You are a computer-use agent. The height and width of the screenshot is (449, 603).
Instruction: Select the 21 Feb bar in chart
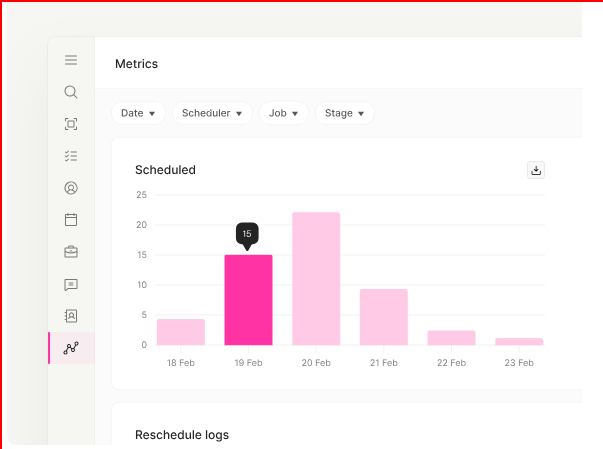pos(384,317)
